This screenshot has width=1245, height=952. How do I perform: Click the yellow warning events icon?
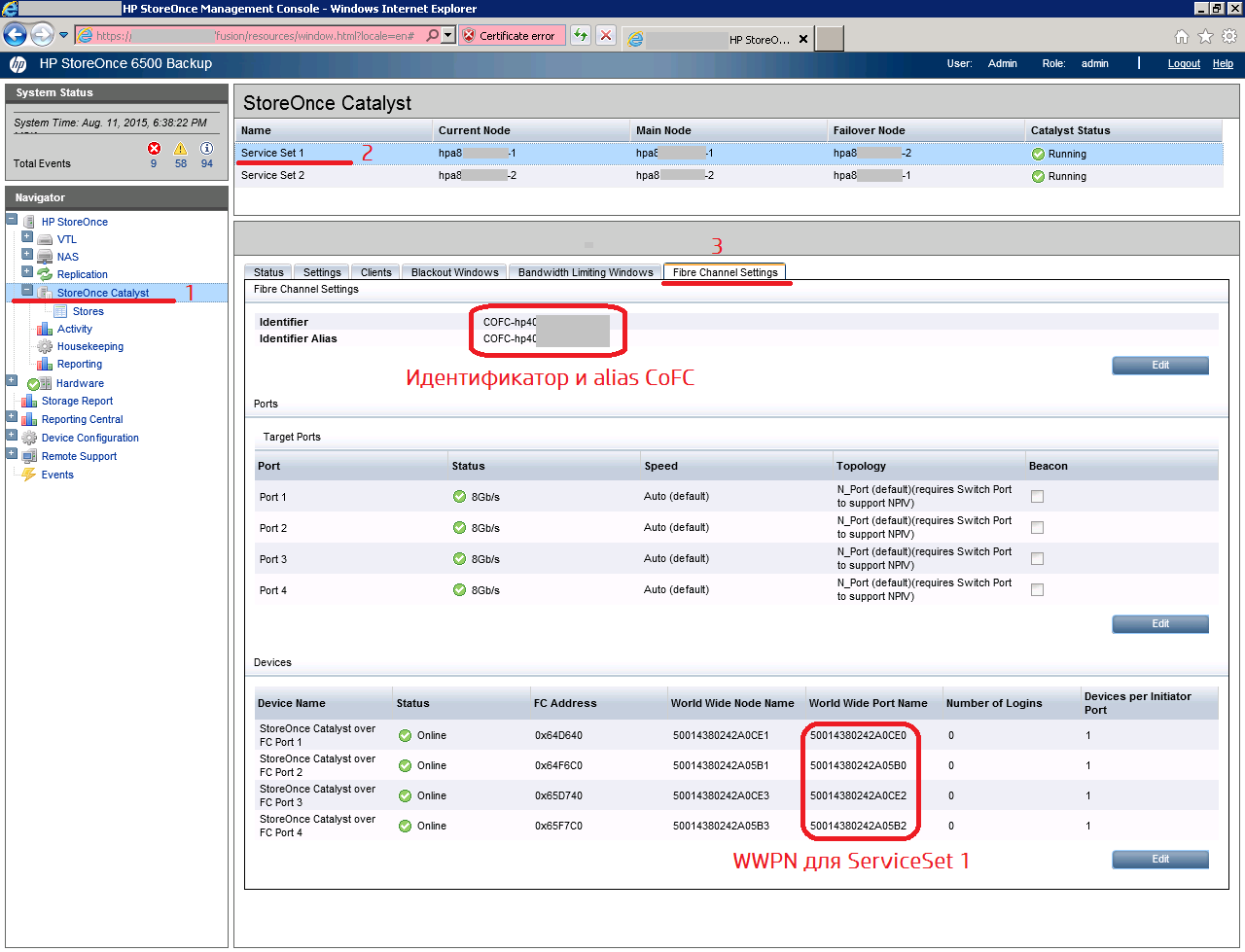tap(180, 148)
